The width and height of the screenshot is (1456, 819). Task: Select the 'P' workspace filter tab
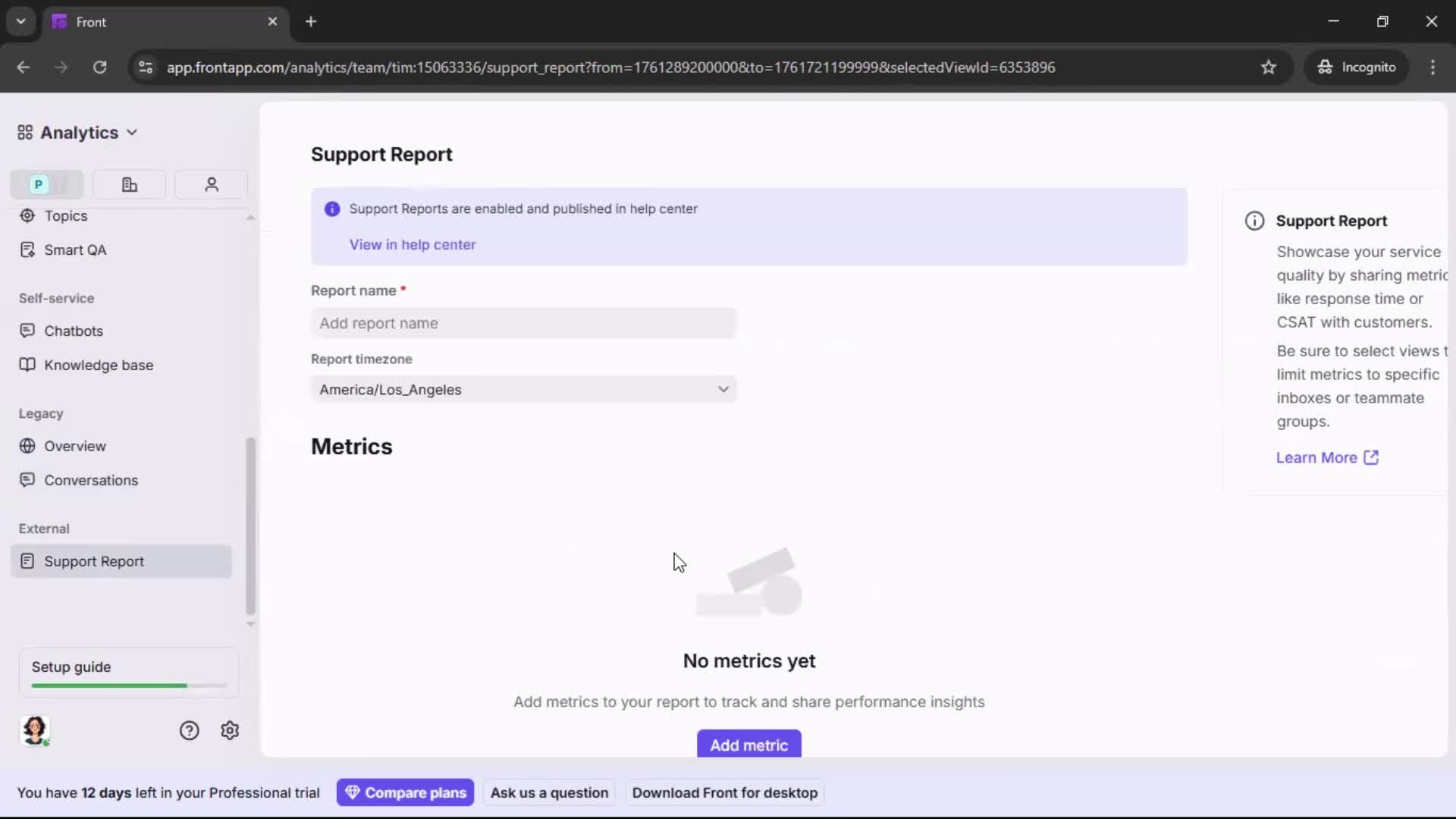pos(37,184)
